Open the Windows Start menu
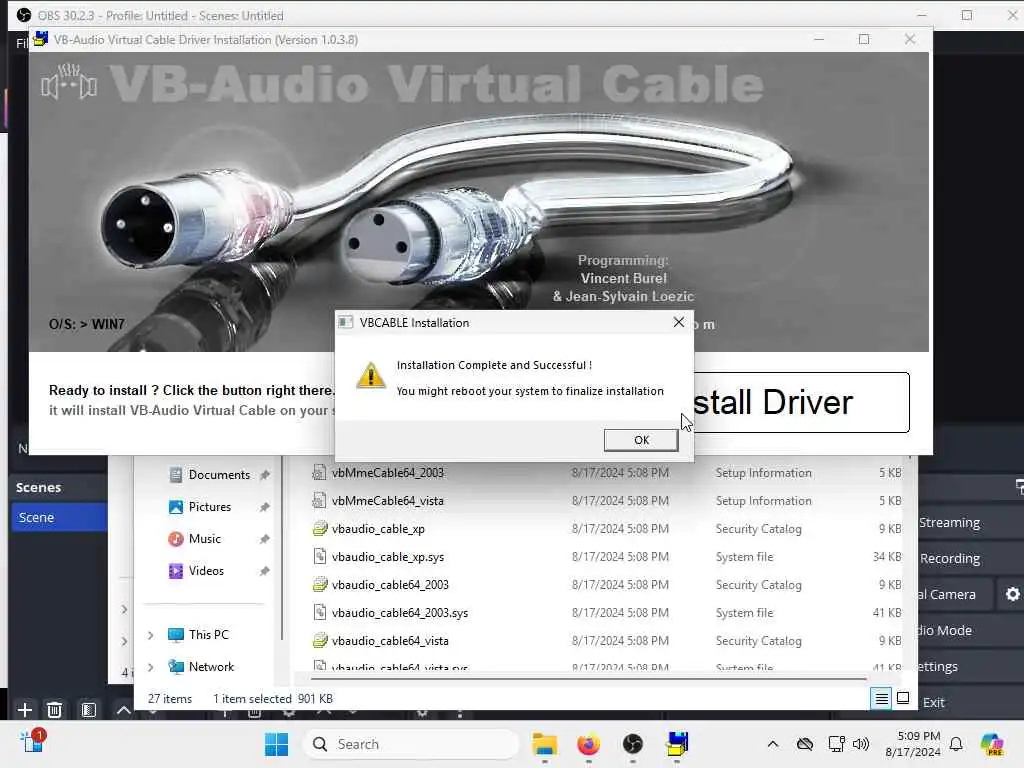 276,744
